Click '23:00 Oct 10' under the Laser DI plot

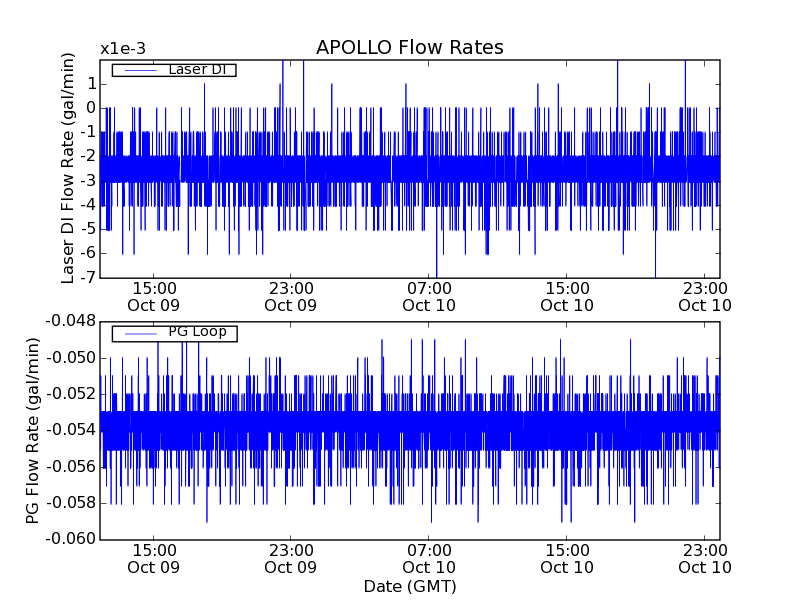(705, 297)
